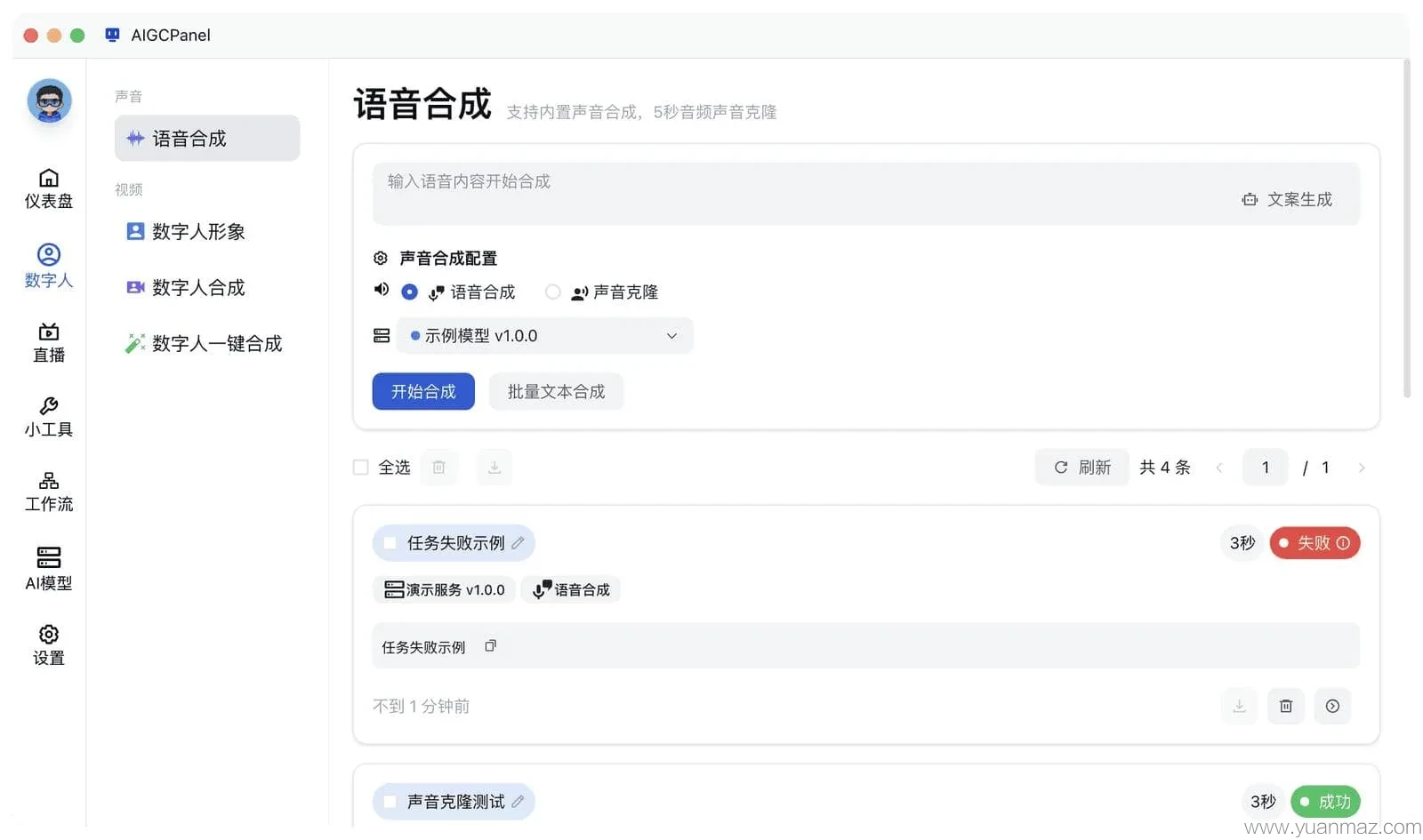Click the gear icon beside 声音合成配置
The image size is (1423, 840).
(381, 258)
